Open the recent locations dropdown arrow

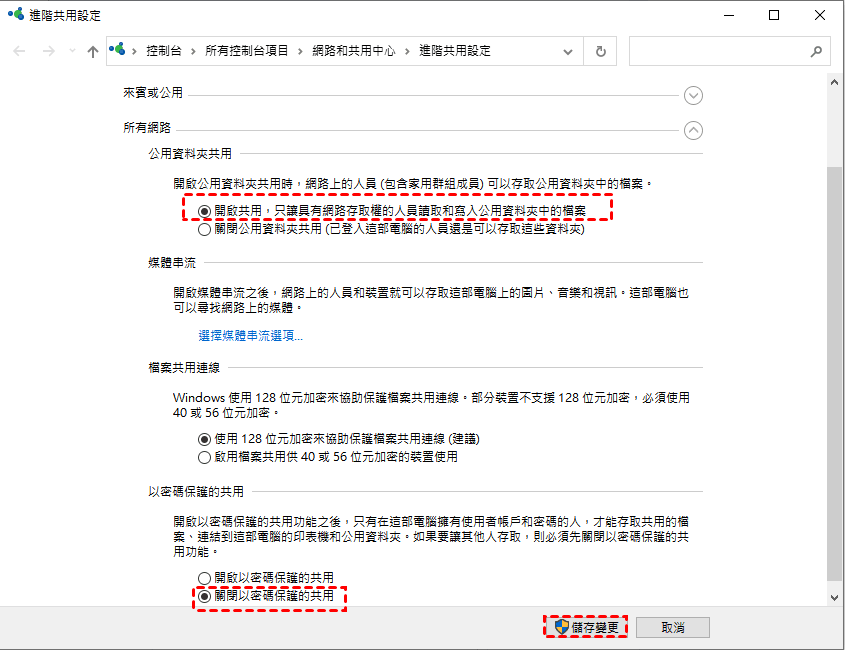coord(71,51)
